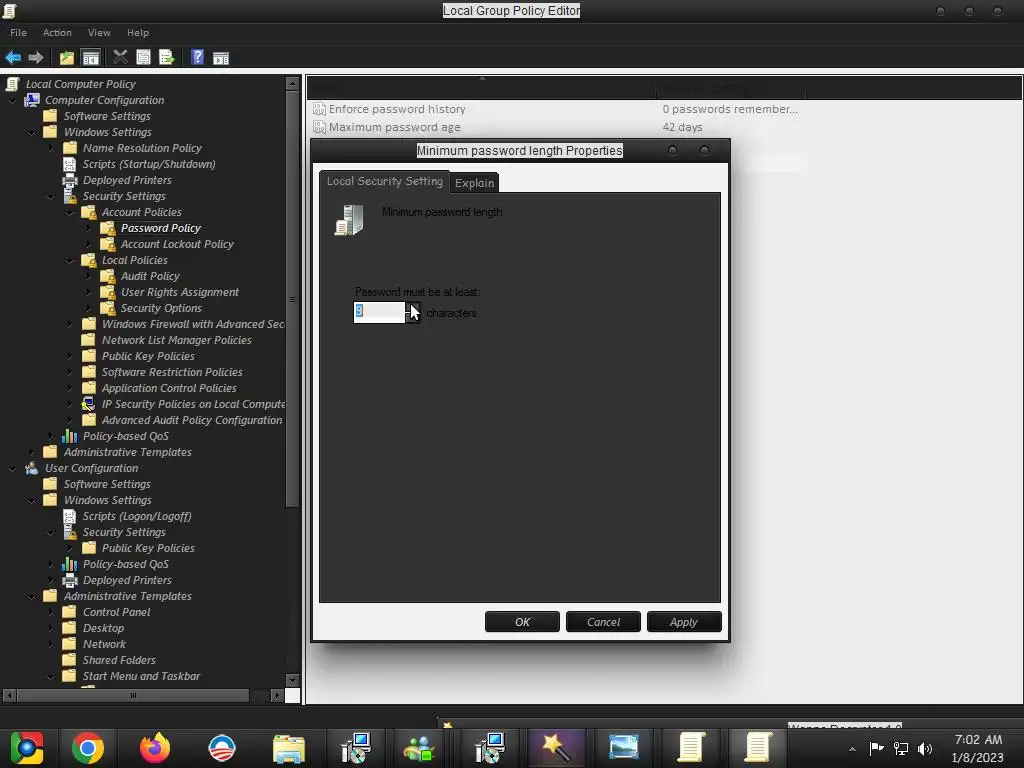Click OK in the properties dialog

click(522, 622)
